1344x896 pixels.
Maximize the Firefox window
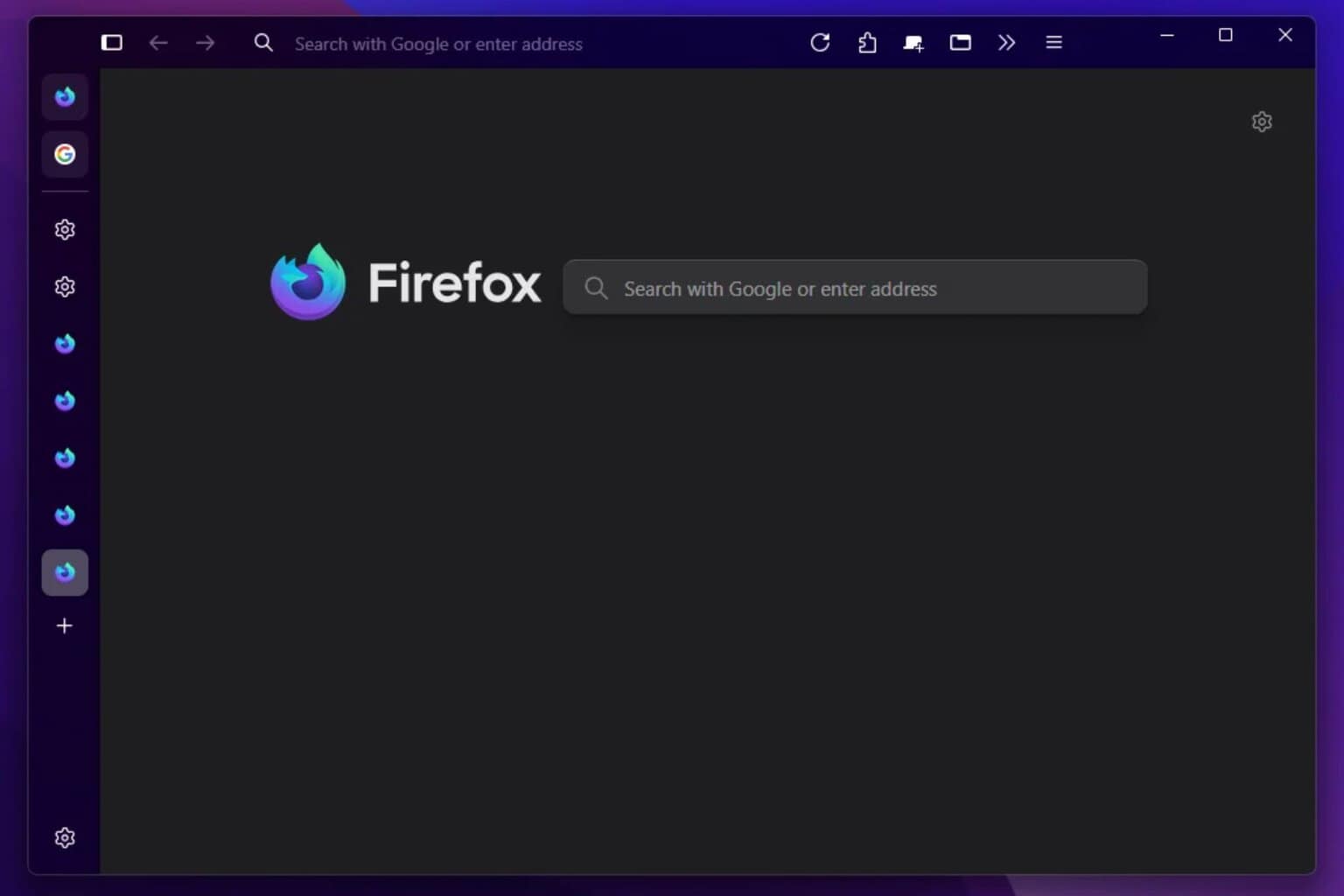[x=1226, y=35]
